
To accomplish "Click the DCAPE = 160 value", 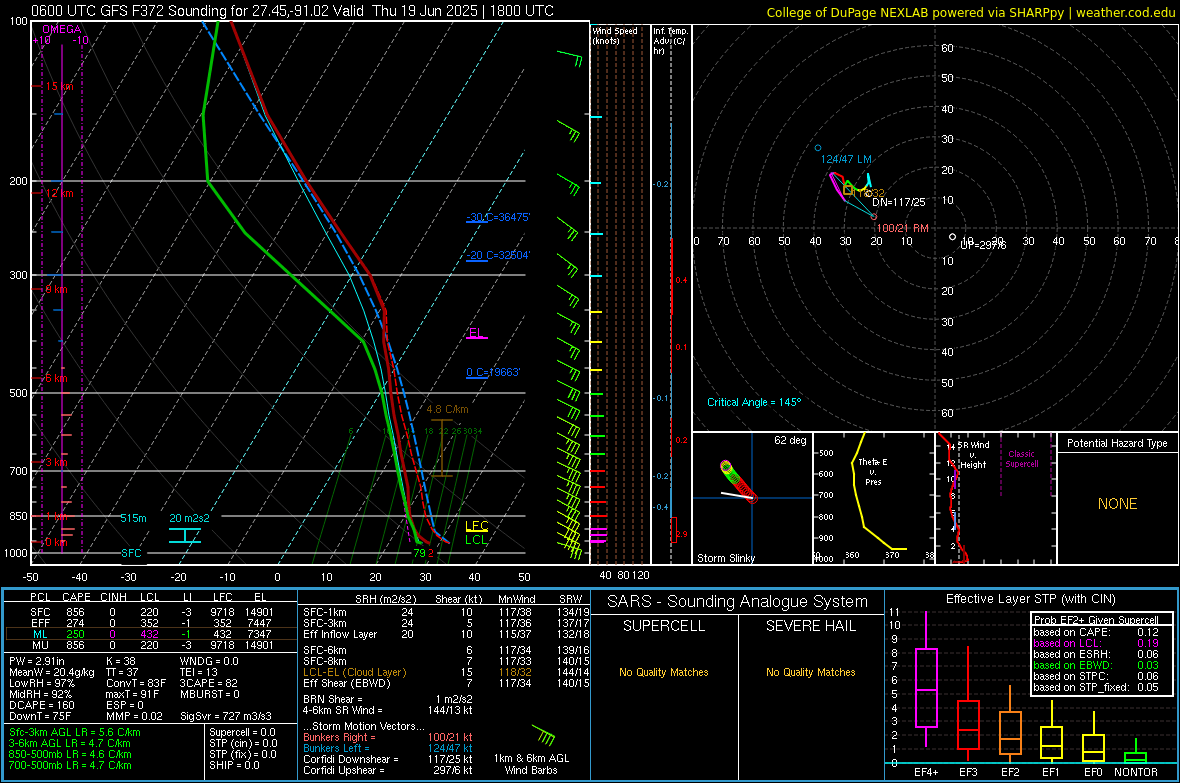I will [x=41, y=705].
